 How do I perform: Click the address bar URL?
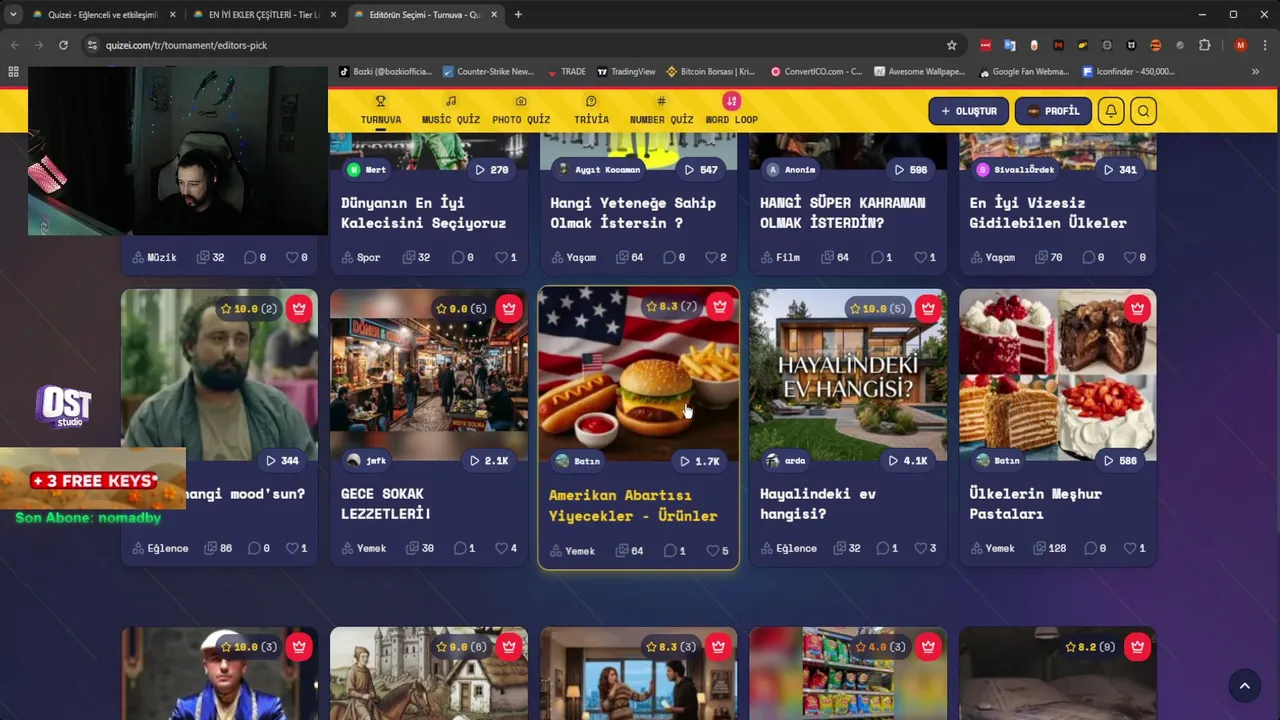(187, 45)
